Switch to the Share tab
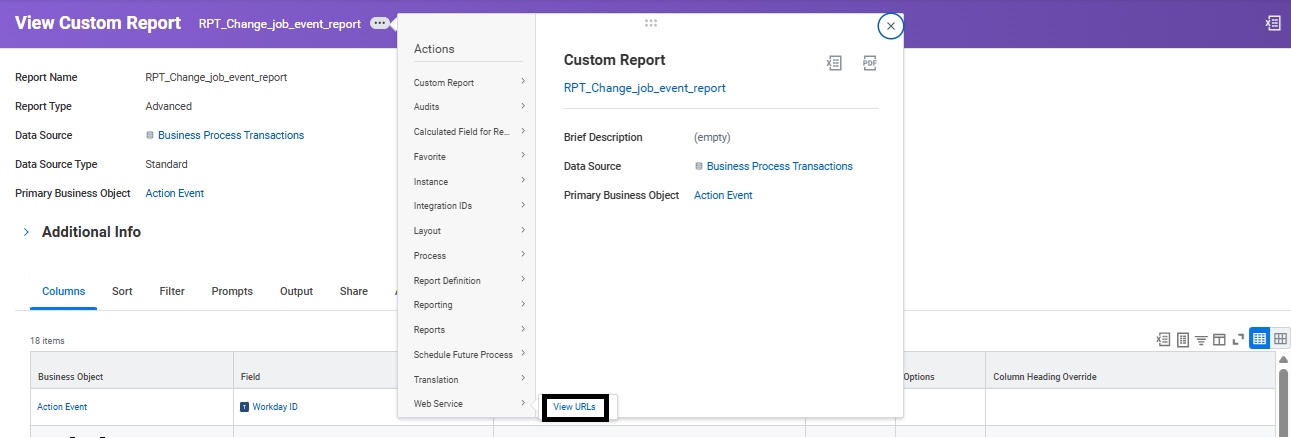 click(354, 291)
